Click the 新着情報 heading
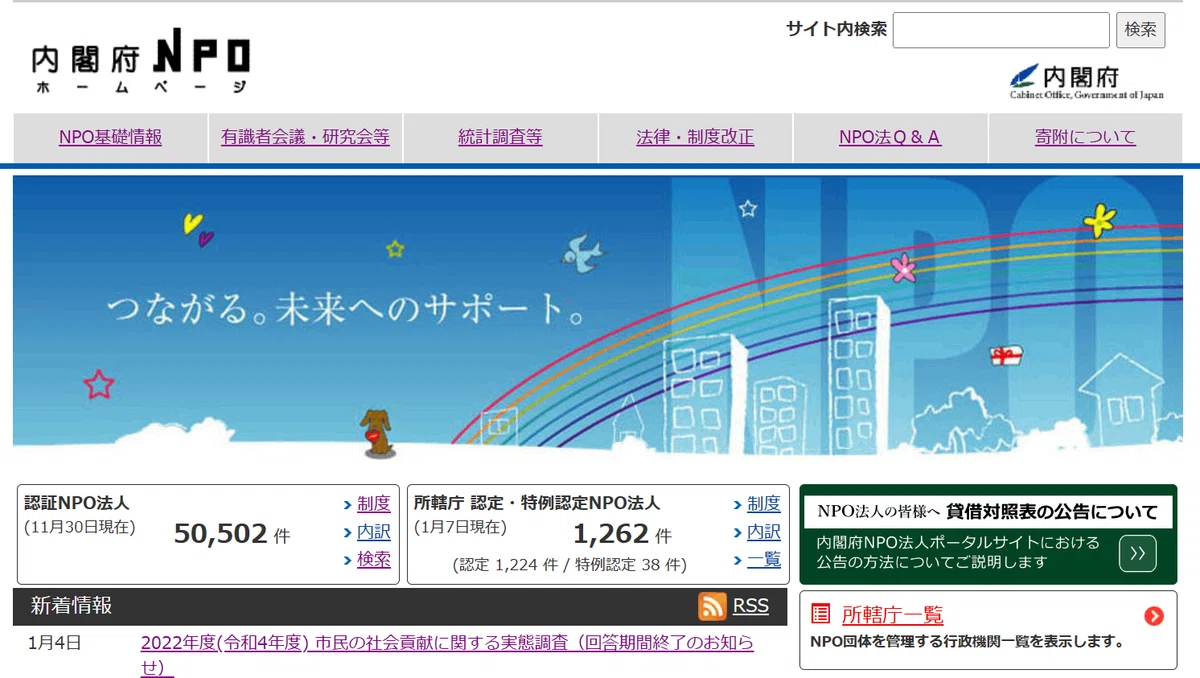This screenshot has width=1200, height=678. point(71,606)
